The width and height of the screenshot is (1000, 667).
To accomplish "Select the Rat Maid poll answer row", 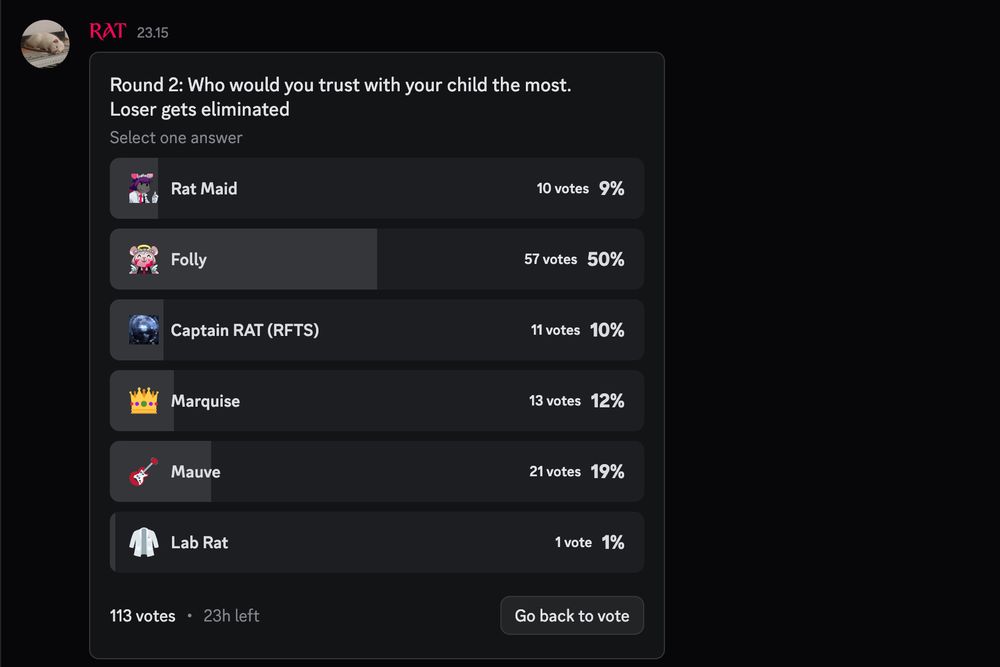I will click(376, 188).
